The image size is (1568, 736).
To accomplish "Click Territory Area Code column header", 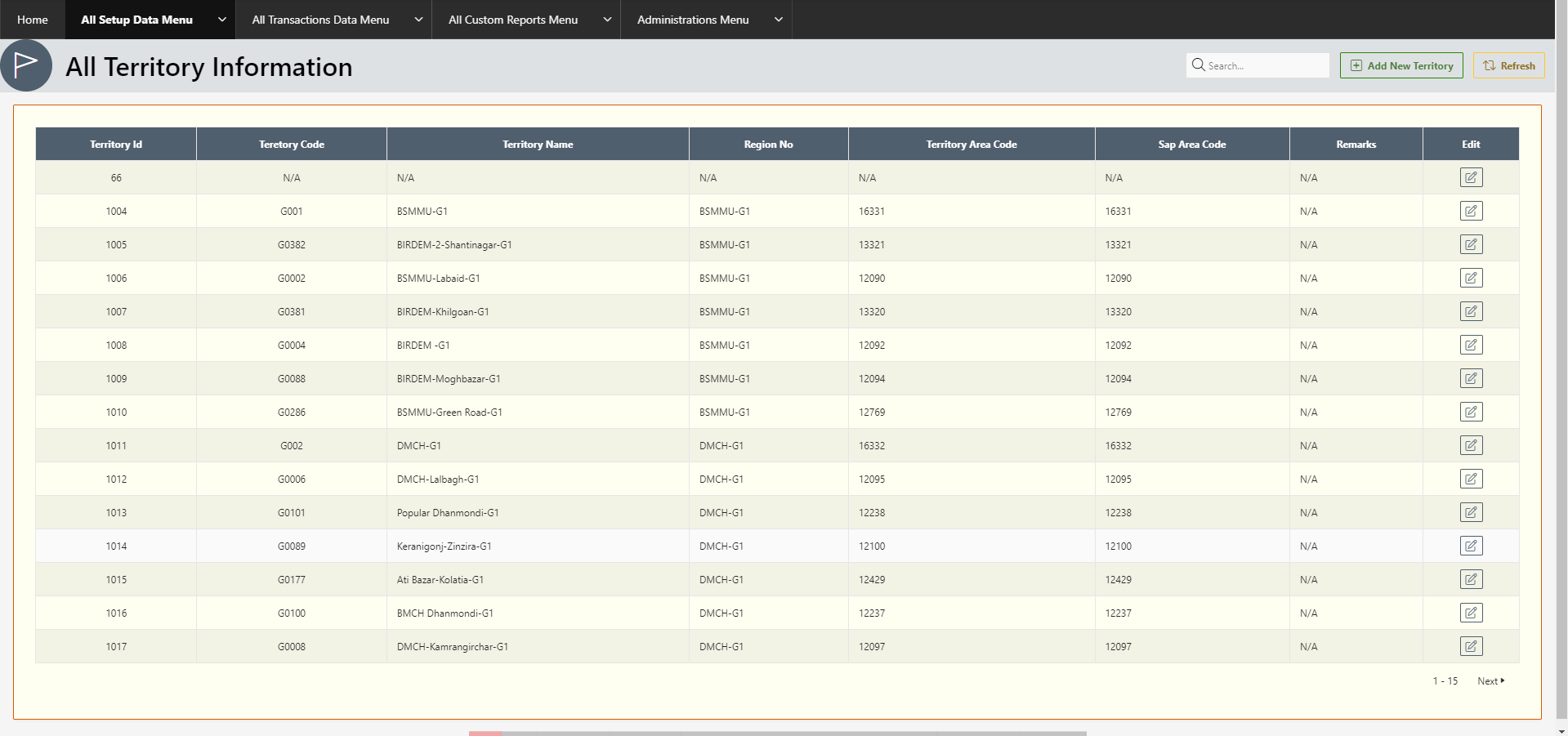I will 972,144.
